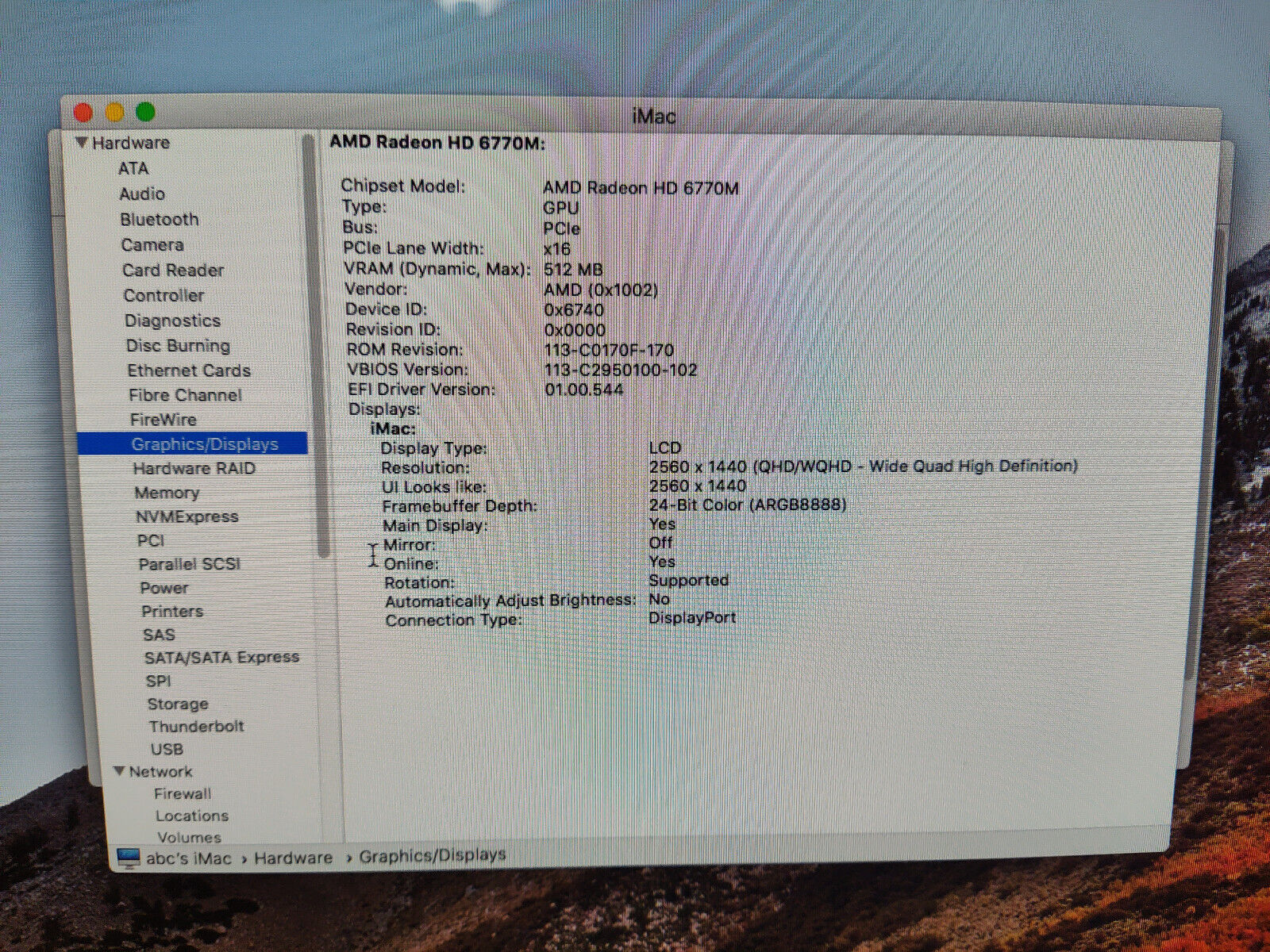Viewport: 1270px width, 952px height.
Task: Click Hardware in the path bar
Action: coord(293,858)
